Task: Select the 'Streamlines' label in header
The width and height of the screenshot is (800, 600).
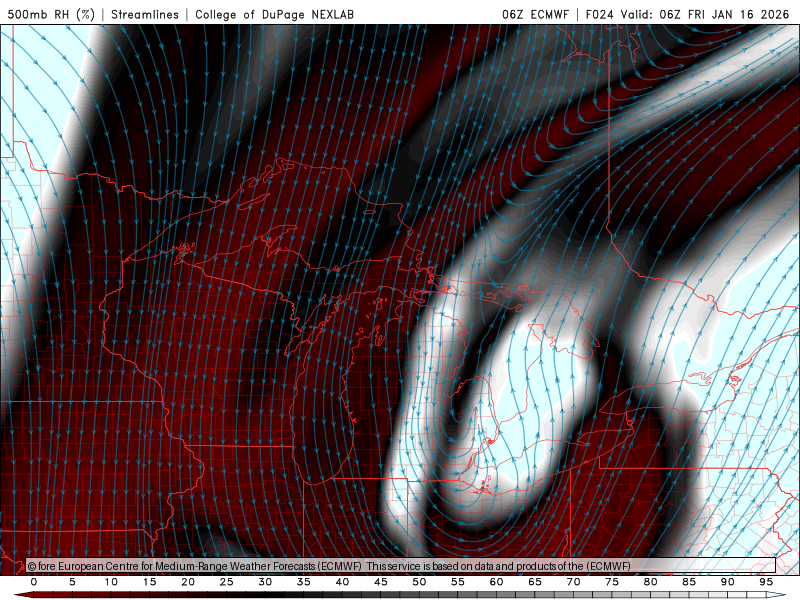Action: [x=145, y=14]
